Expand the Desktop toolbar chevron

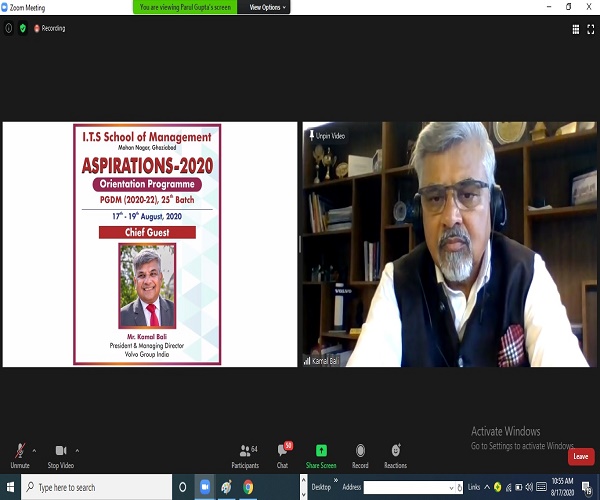336,480
